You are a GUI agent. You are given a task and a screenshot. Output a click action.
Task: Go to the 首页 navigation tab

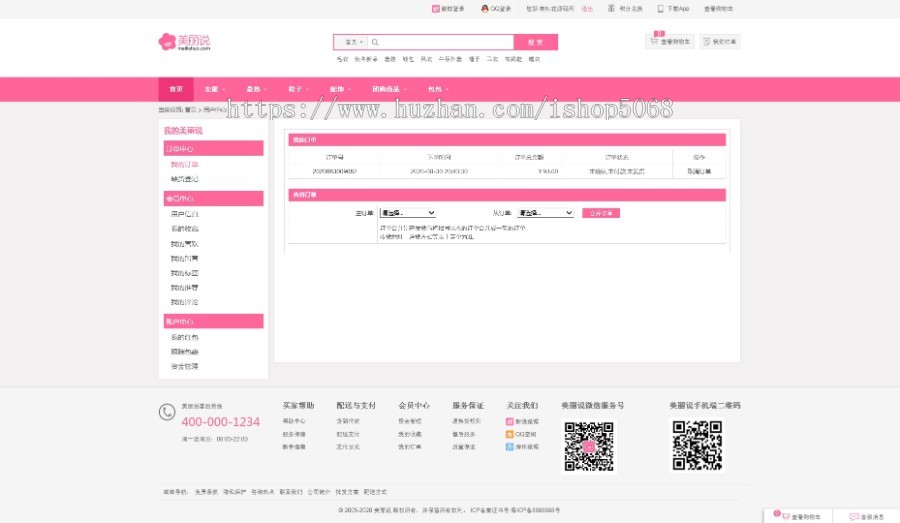(x=176, y=89)
